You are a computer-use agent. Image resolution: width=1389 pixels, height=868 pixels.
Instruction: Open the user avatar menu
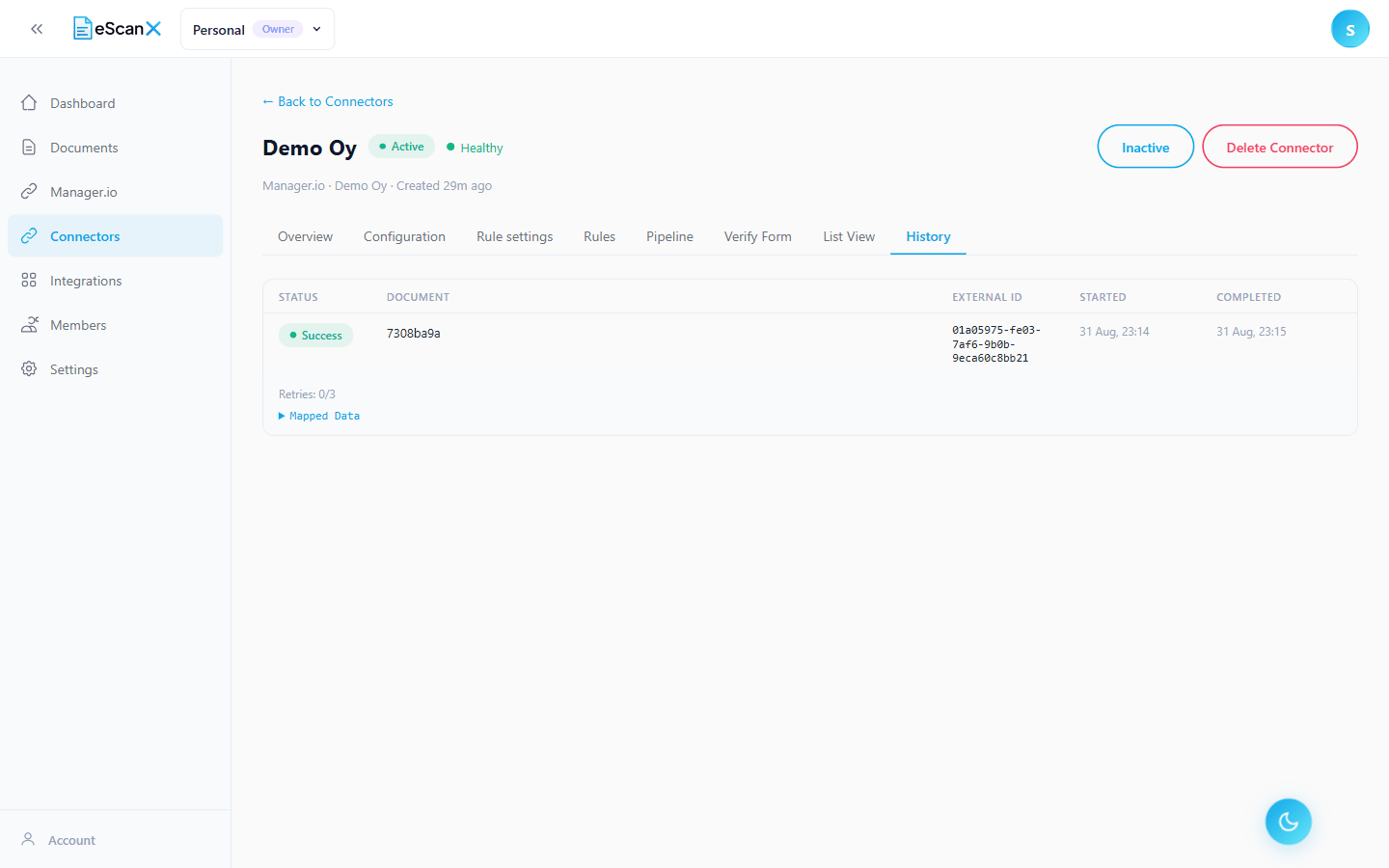[x=1349, y=29]
